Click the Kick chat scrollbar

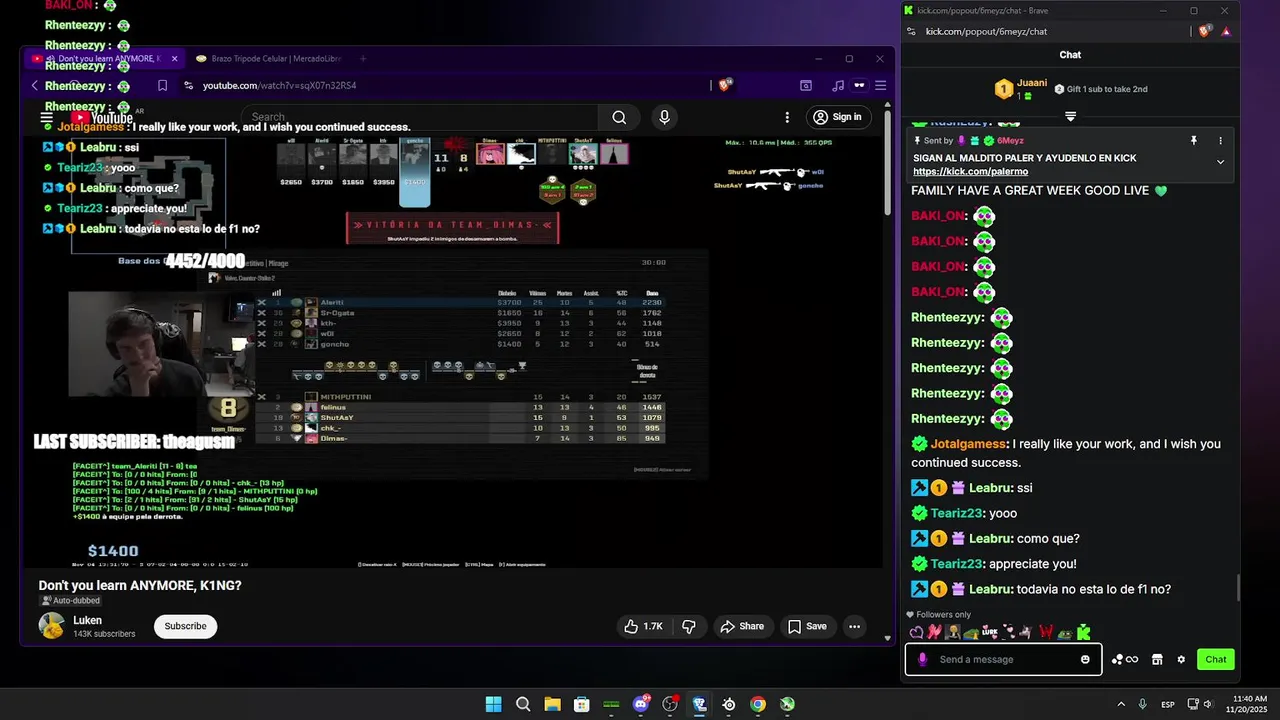1238,588
